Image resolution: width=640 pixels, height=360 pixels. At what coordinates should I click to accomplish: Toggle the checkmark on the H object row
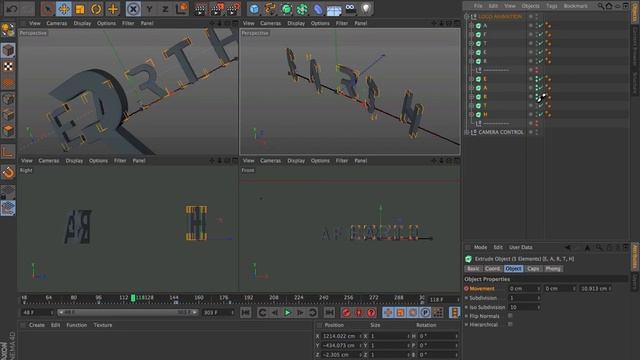[541, 114]
